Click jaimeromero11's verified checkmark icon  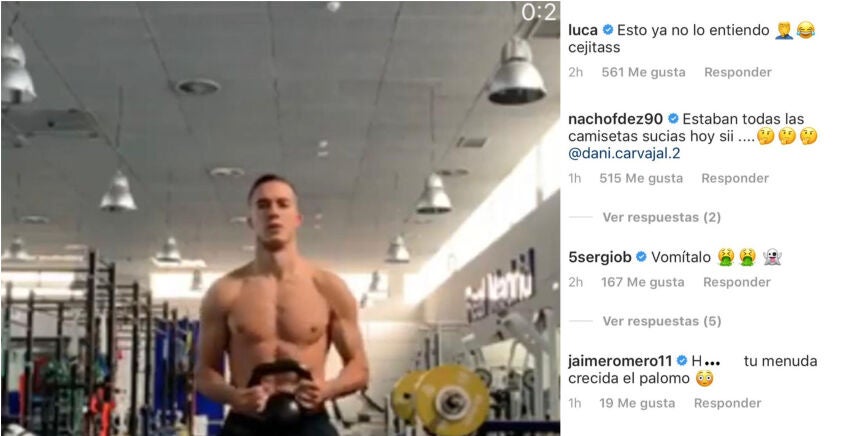682,361
